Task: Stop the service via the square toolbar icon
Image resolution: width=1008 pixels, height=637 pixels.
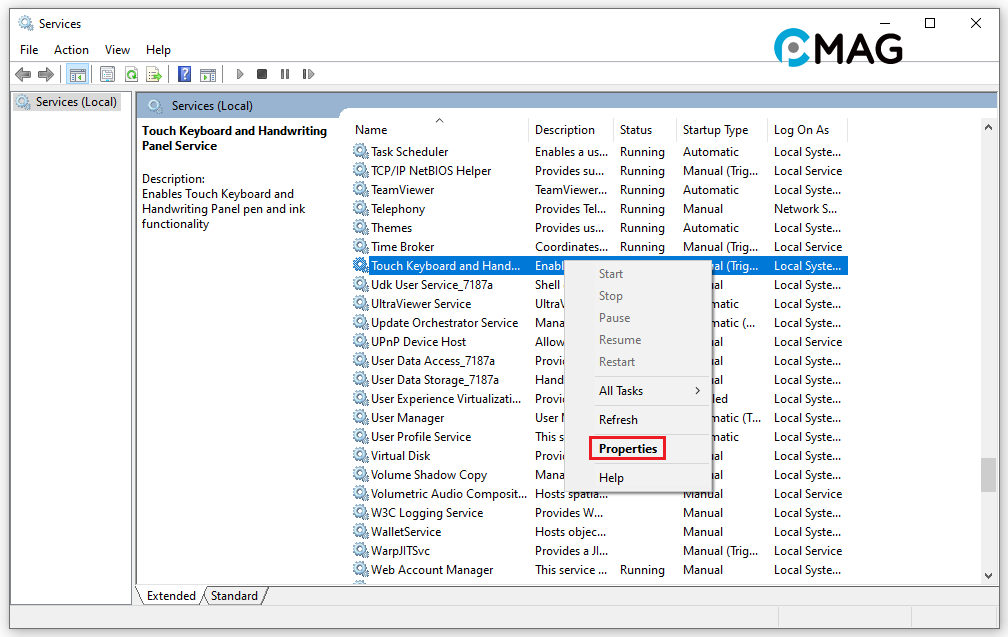Action: pos(261,73)
